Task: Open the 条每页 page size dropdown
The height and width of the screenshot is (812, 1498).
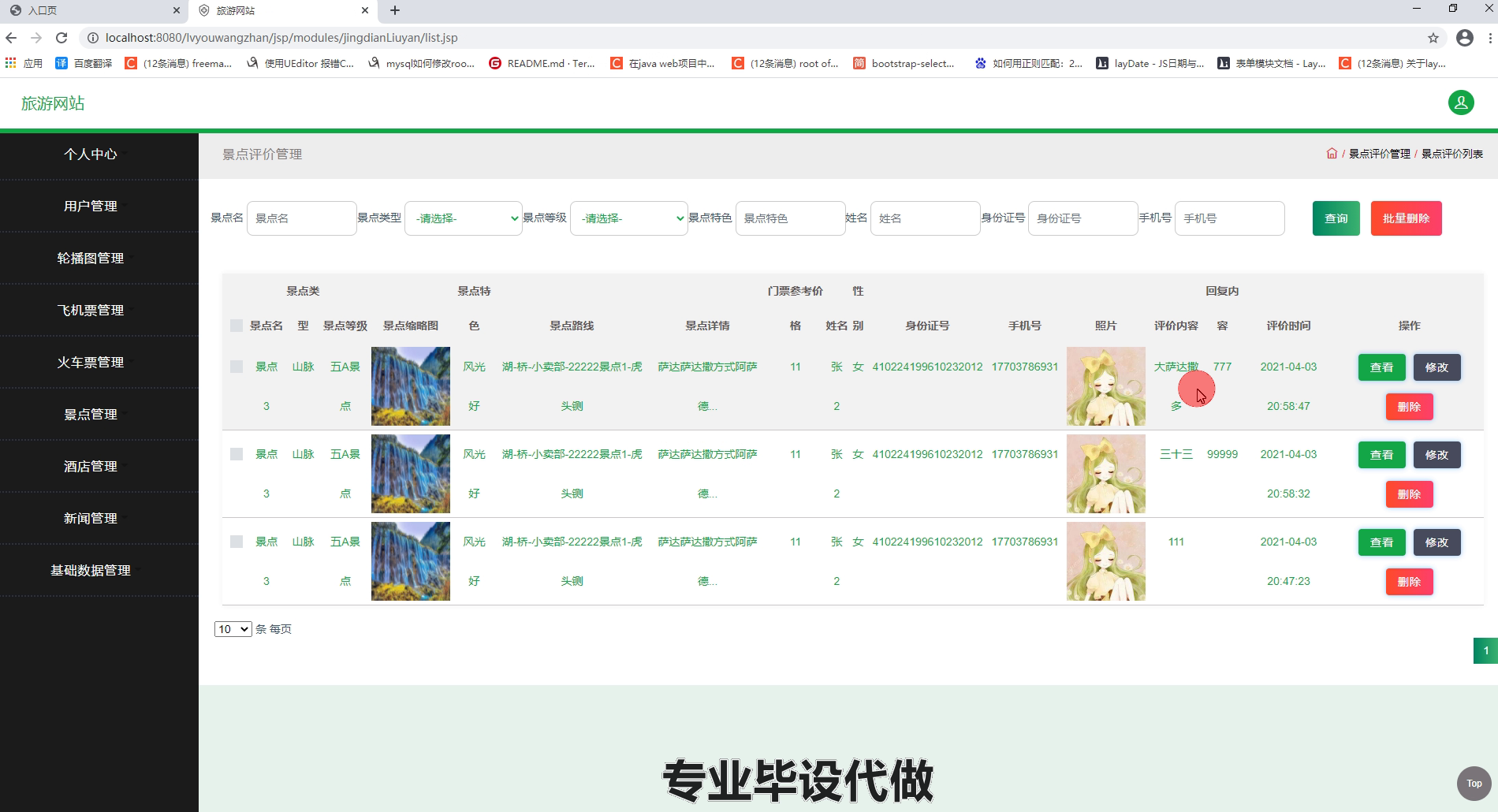Action: point(233,629)
